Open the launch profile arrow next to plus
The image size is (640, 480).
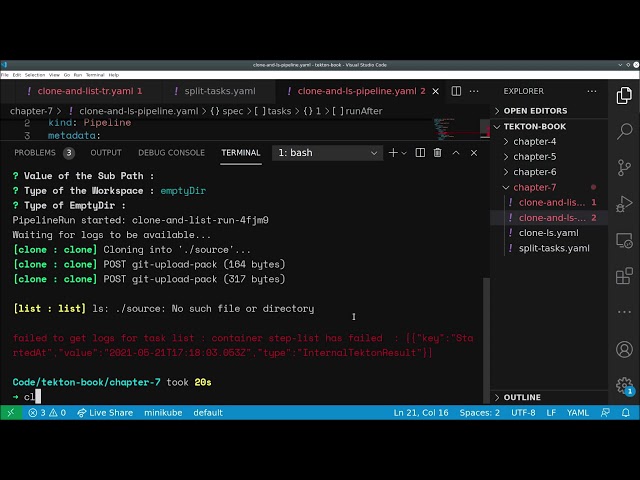click(404, 153)
